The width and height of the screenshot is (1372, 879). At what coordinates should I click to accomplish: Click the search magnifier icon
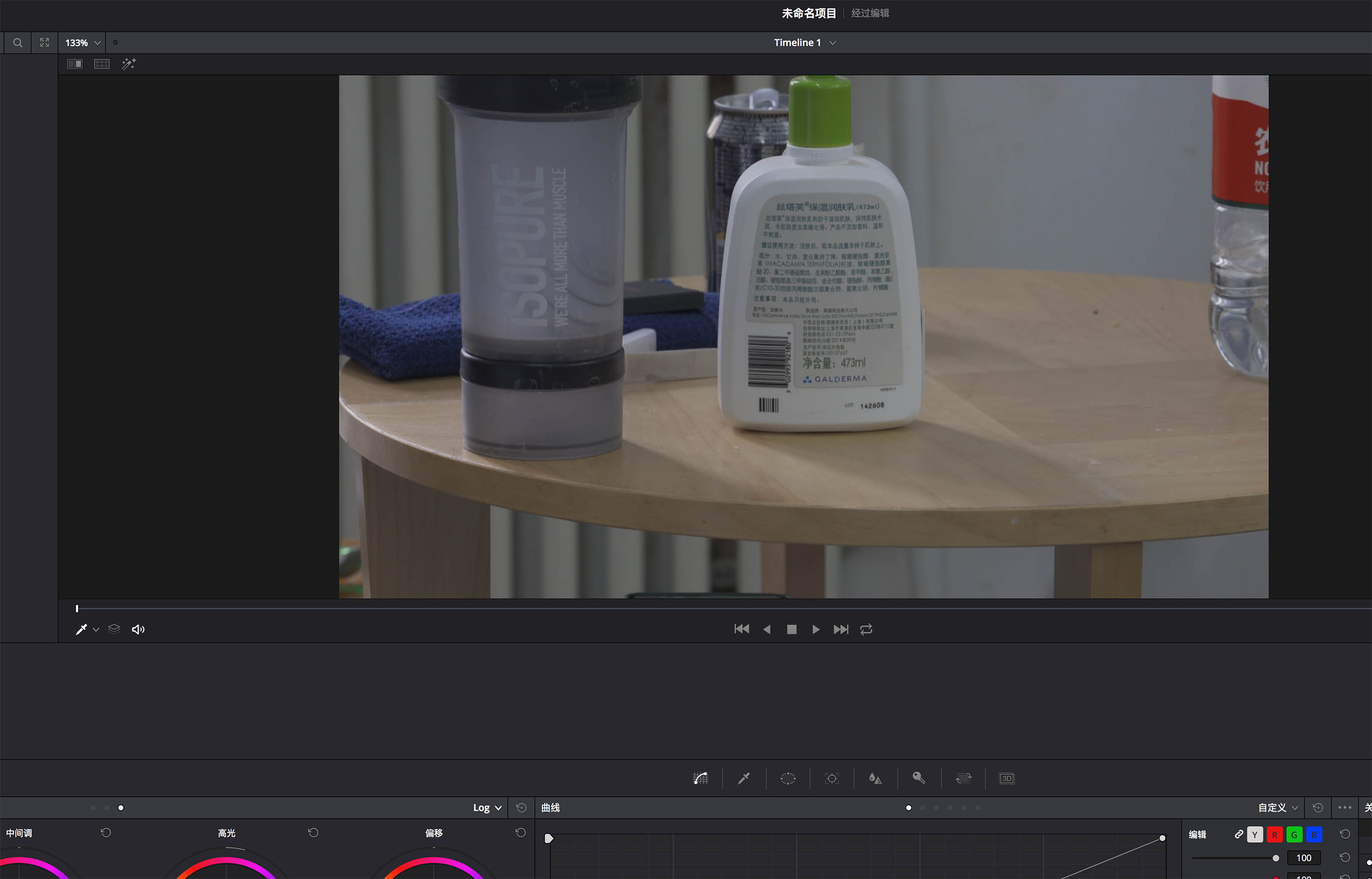[18, 43]
